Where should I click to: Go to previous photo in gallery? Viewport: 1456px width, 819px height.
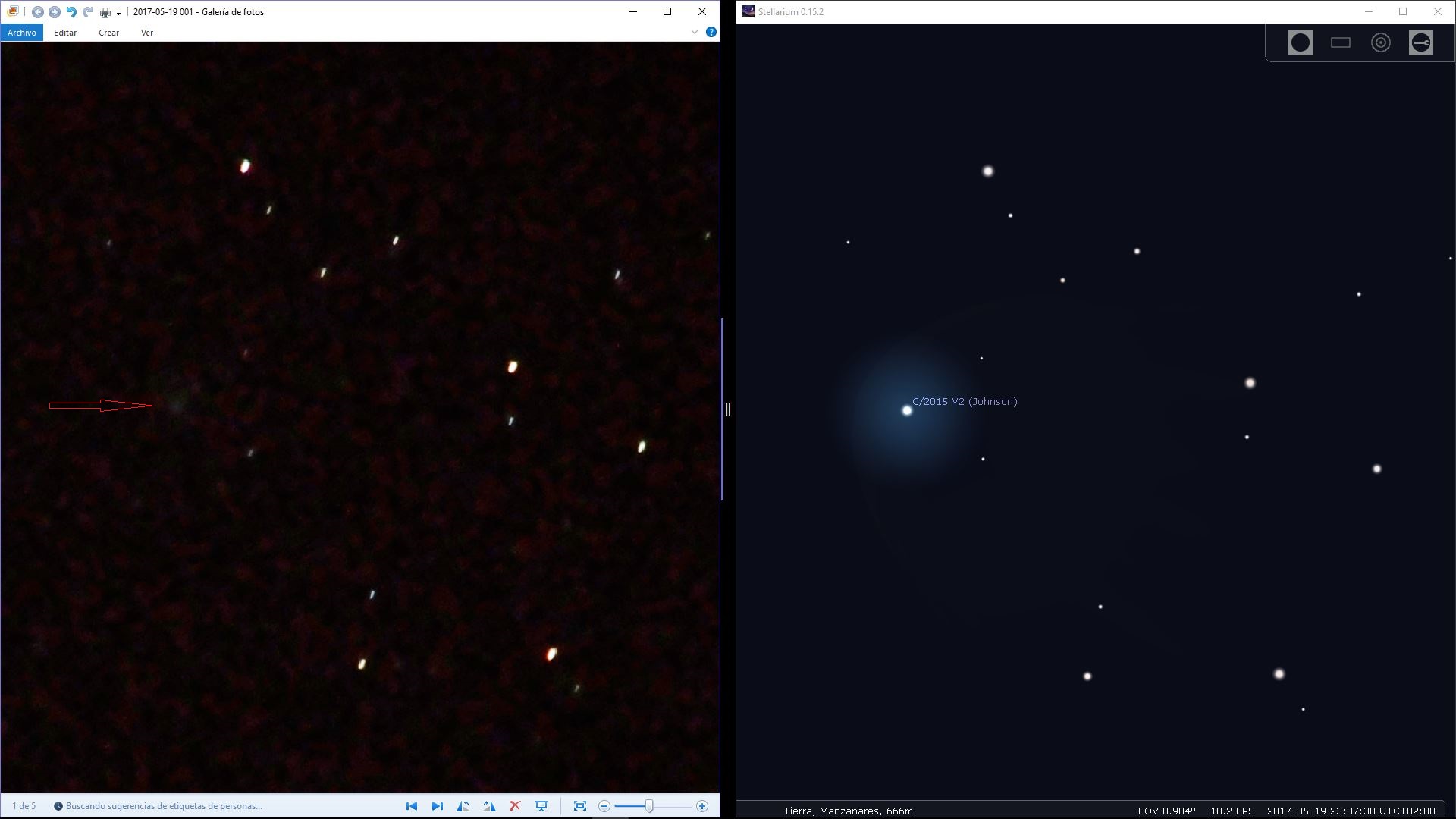tap(411, 806)
